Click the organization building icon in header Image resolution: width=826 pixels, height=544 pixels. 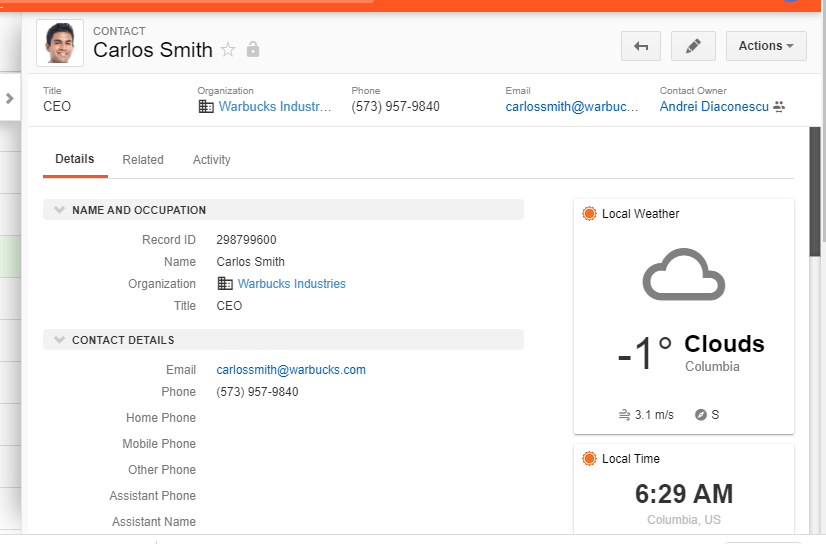click(x=206, y=106)
